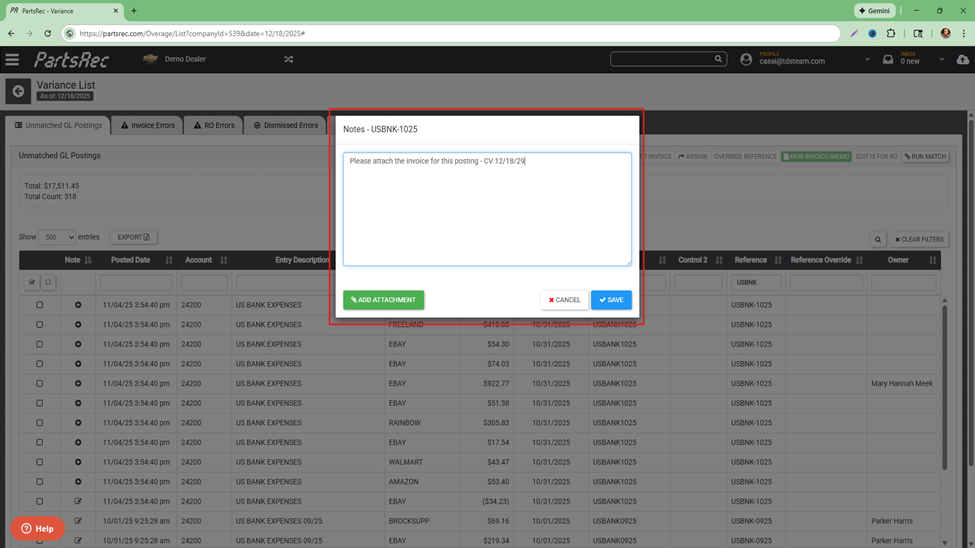Go back in browser history

tap(11, 34)
